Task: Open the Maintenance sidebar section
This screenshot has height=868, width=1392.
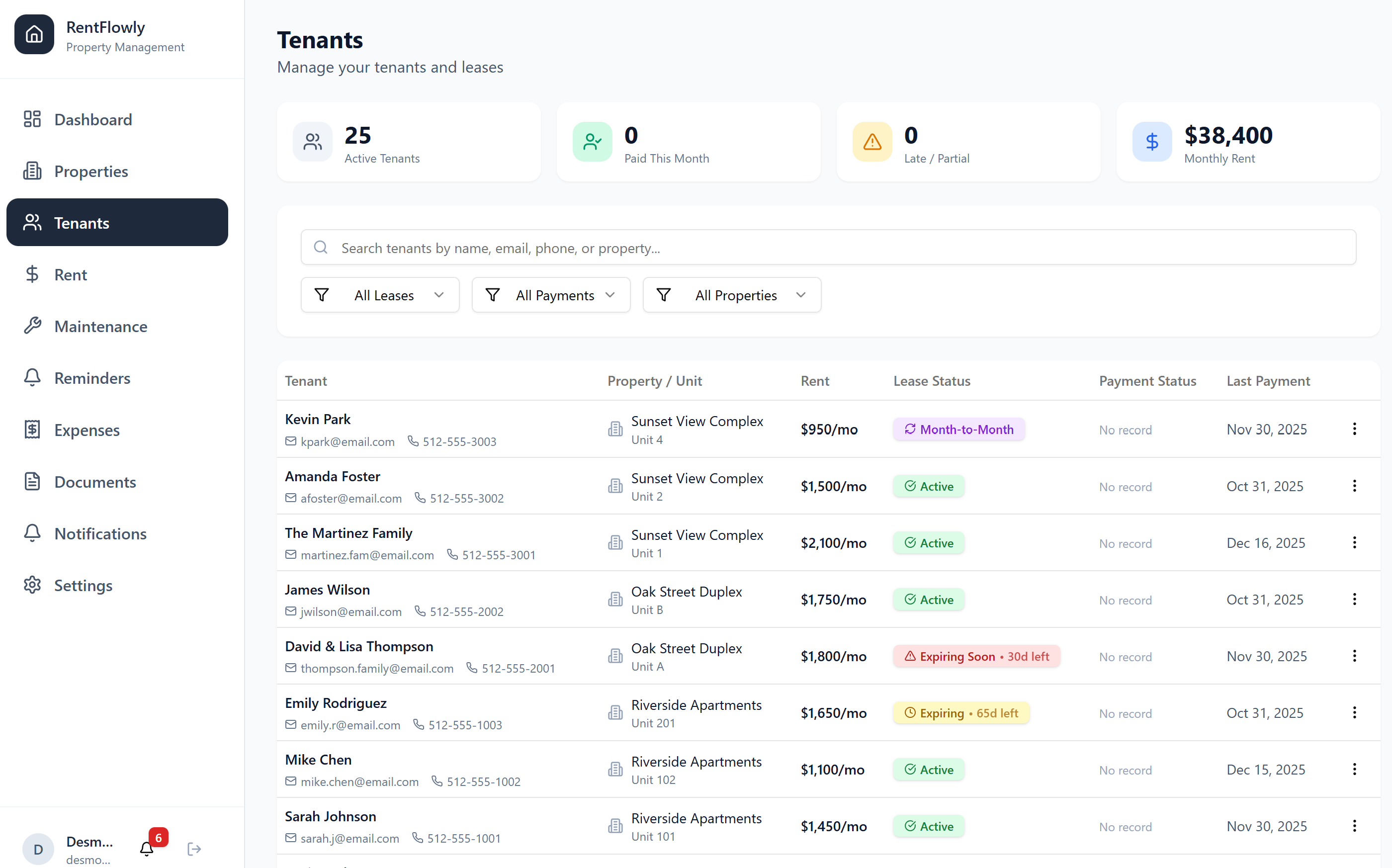Action: [100, 326]
